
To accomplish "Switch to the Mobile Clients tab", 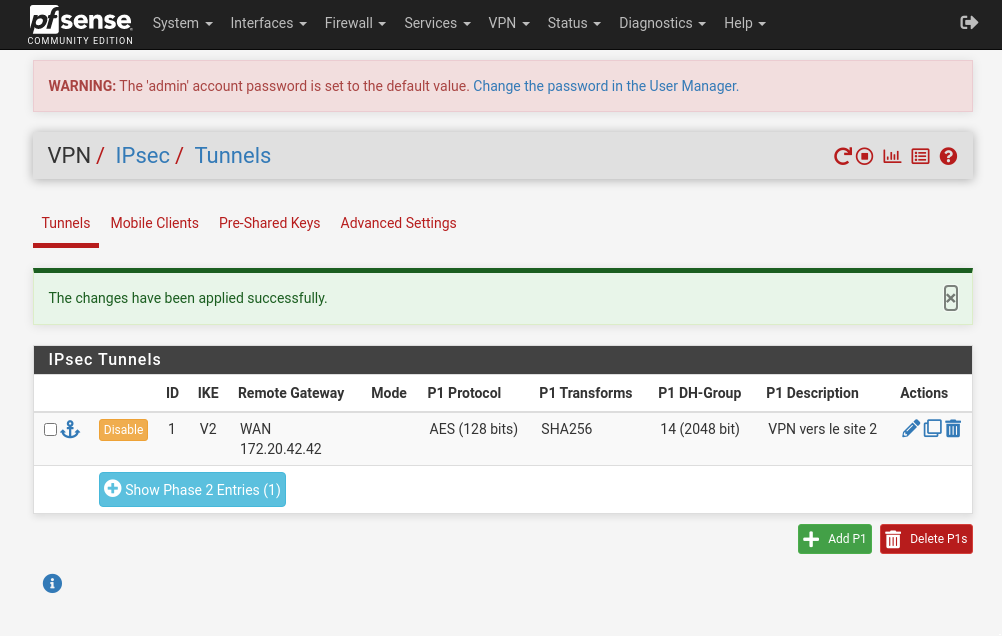I will 154,223.
